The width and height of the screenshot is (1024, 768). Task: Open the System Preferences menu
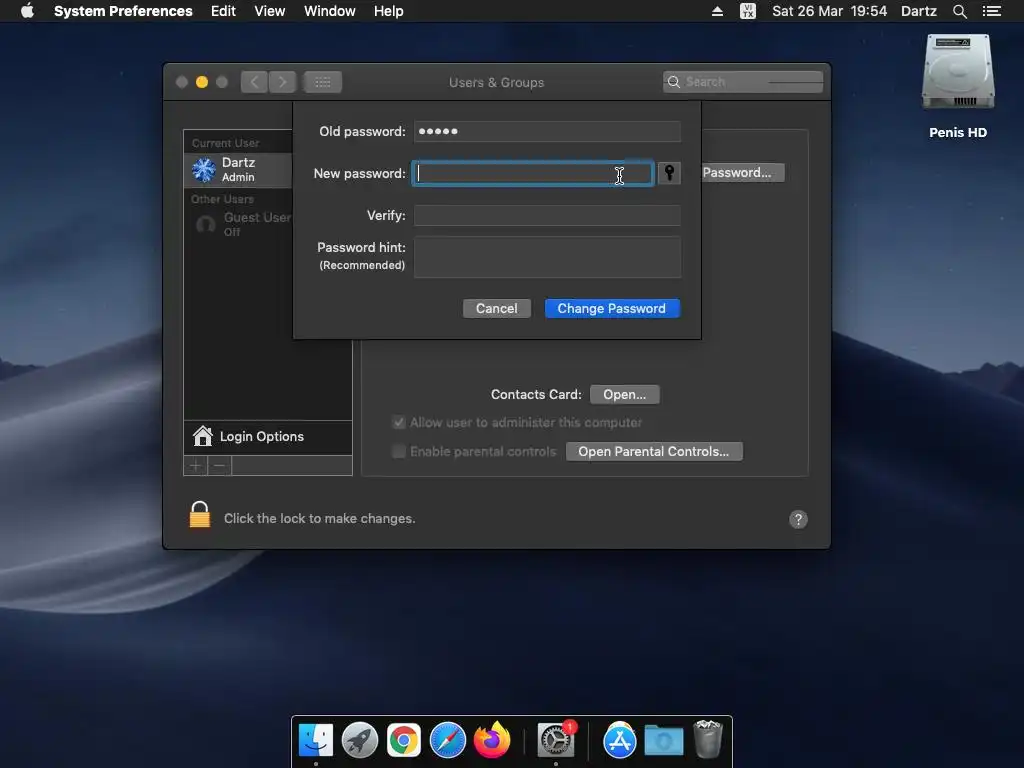(x=123, y=11)
